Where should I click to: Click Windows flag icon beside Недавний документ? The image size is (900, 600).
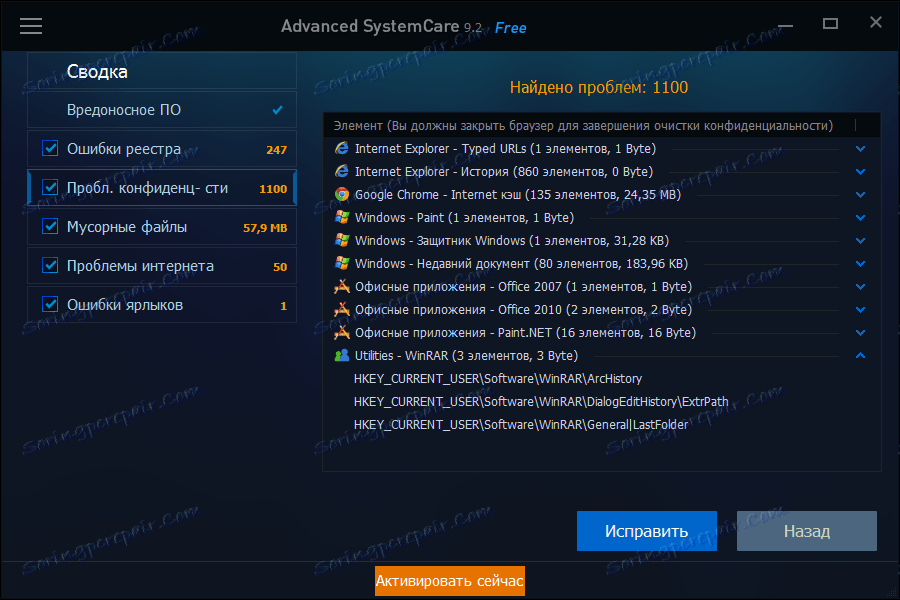click(x=342, y=264)
